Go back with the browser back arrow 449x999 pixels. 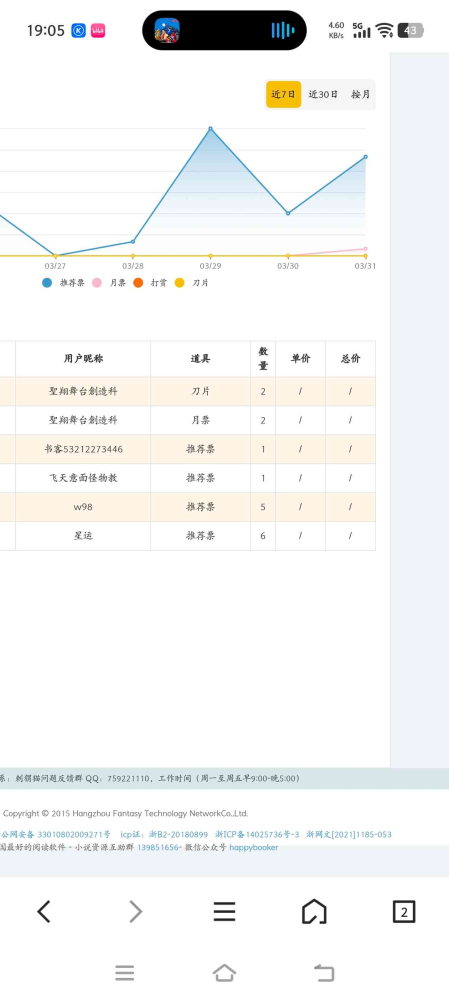(x=43, y=912)
